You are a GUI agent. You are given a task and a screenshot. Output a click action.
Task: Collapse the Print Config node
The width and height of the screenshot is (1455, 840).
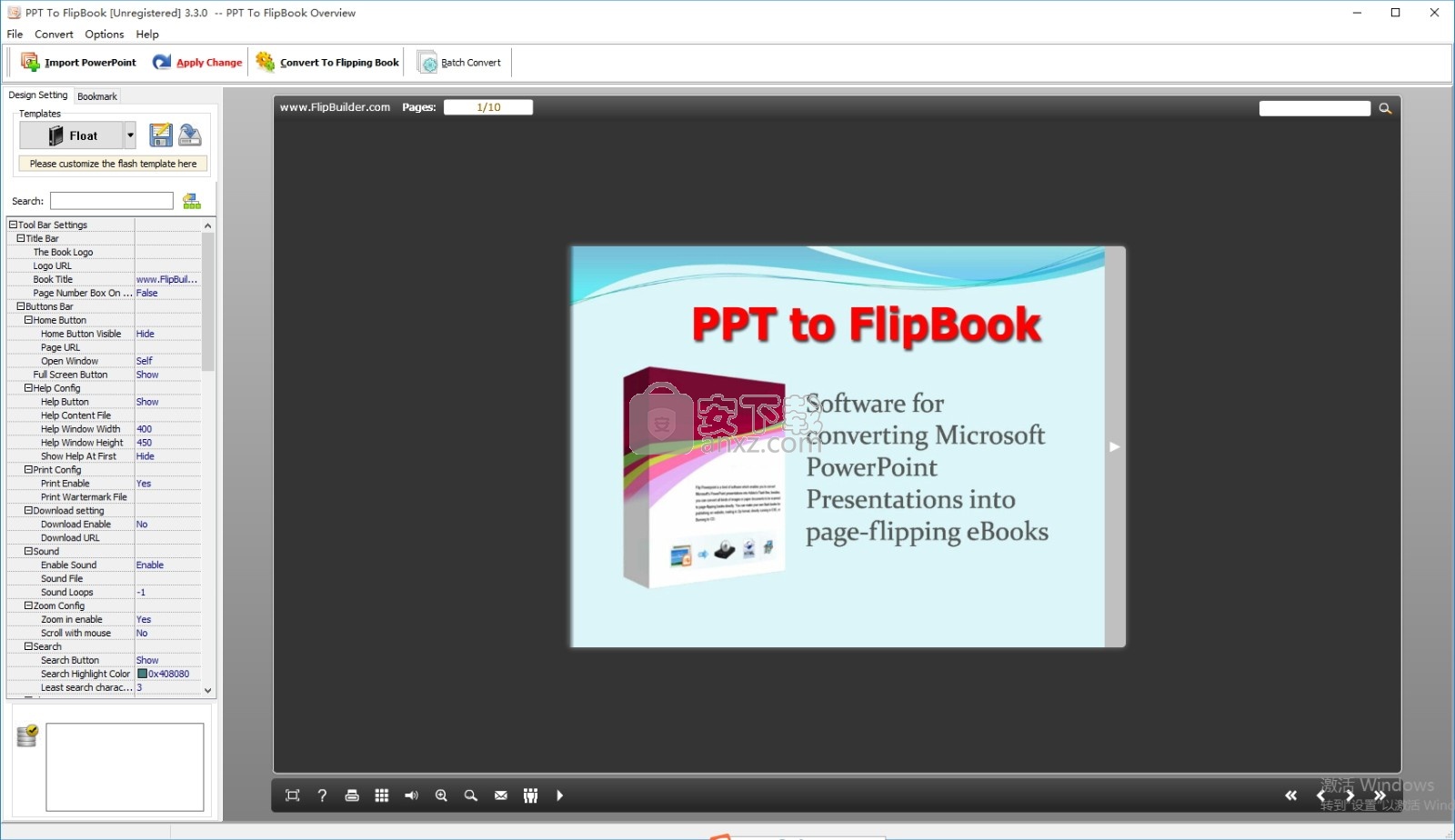pos(28,470)
